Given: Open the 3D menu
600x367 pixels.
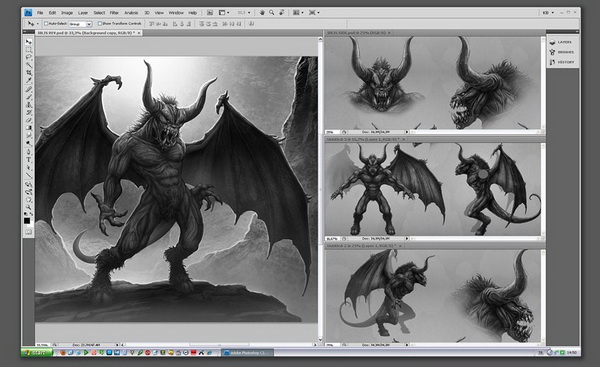Looking at the screenshot, I should (147, 13).
